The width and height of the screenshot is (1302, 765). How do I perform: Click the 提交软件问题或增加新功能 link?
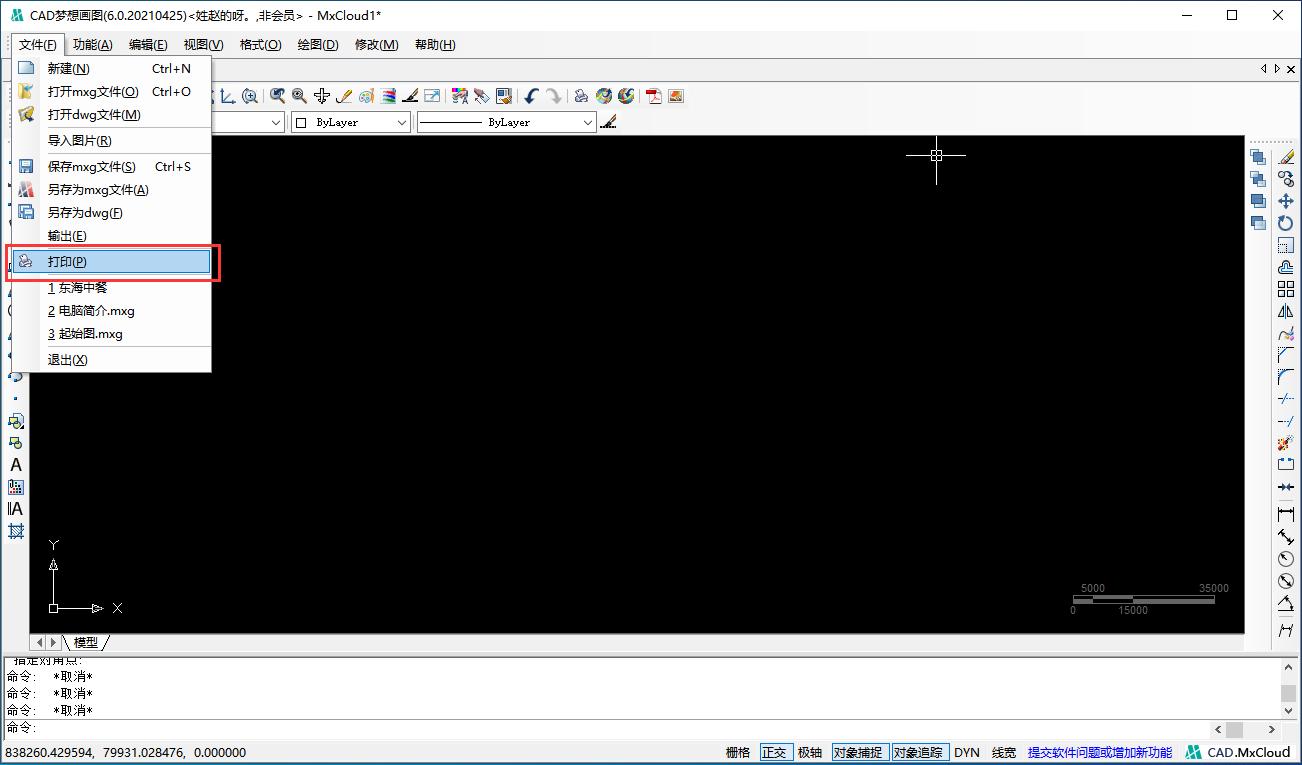pyautogui.click(x=1099, y=752)
